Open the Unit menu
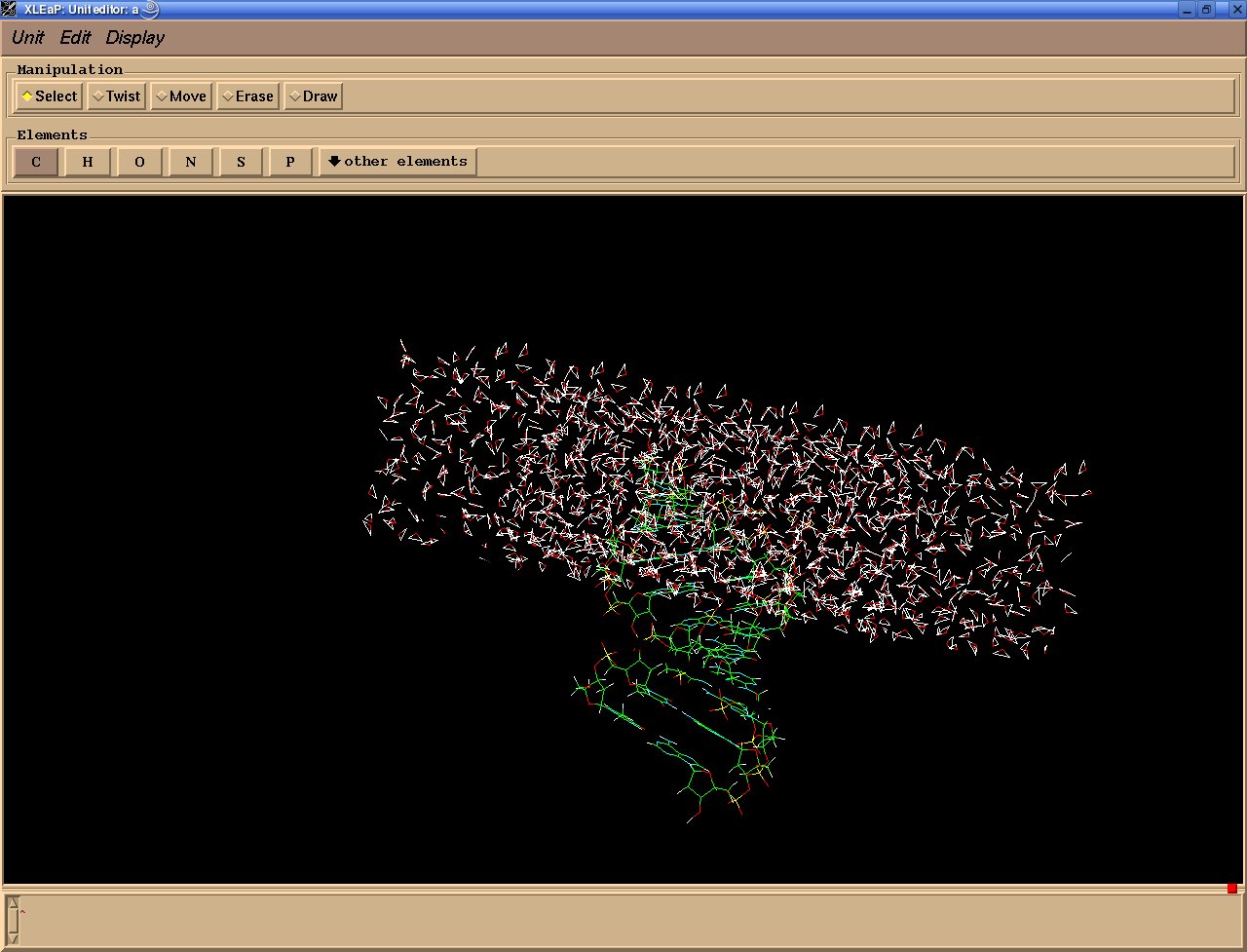Screen dimensions: 1247x952 click(27, 38)
